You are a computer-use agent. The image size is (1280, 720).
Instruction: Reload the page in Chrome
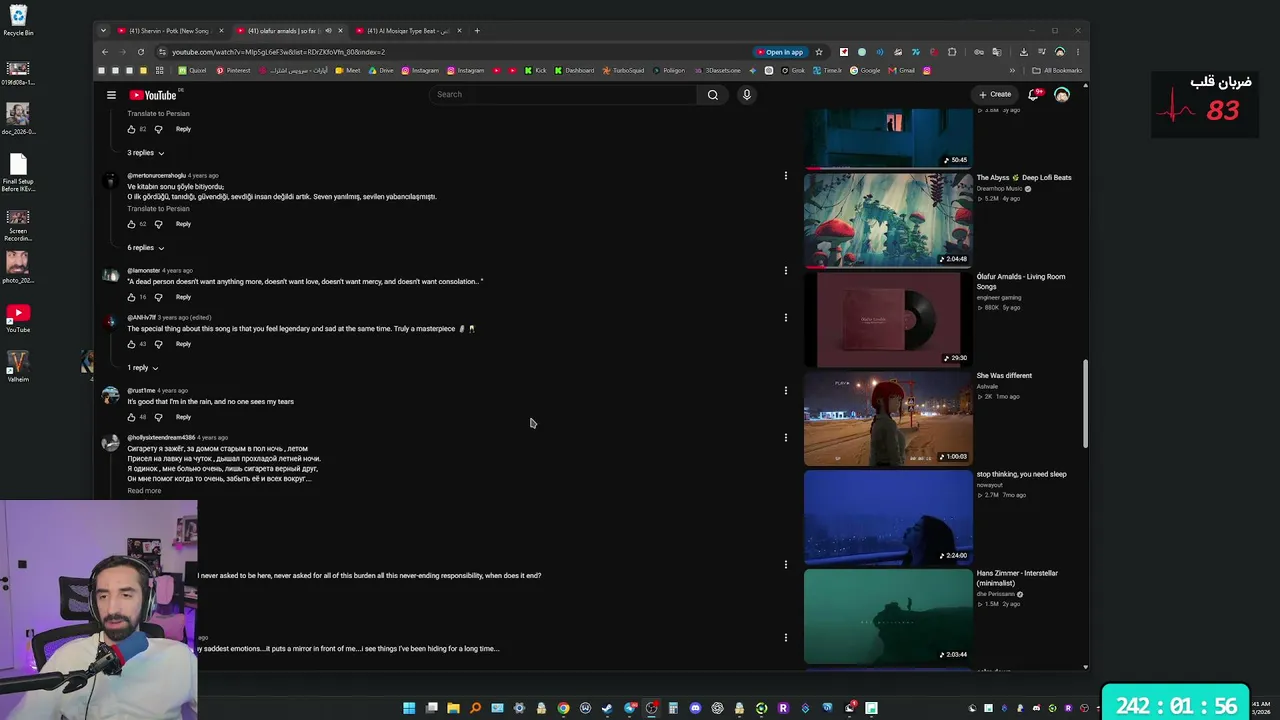click(x=141, y=52)
